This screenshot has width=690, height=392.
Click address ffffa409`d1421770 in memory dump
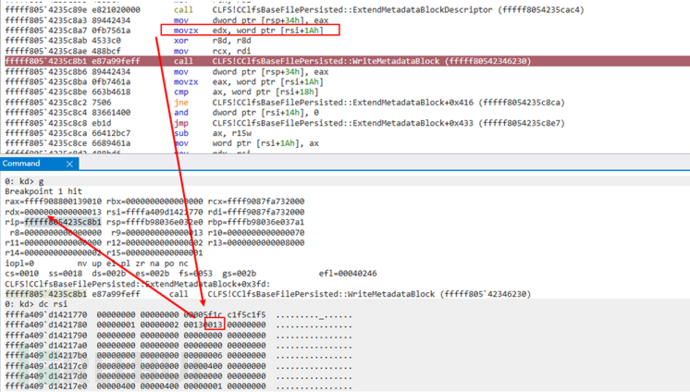[x=46, y=315]
